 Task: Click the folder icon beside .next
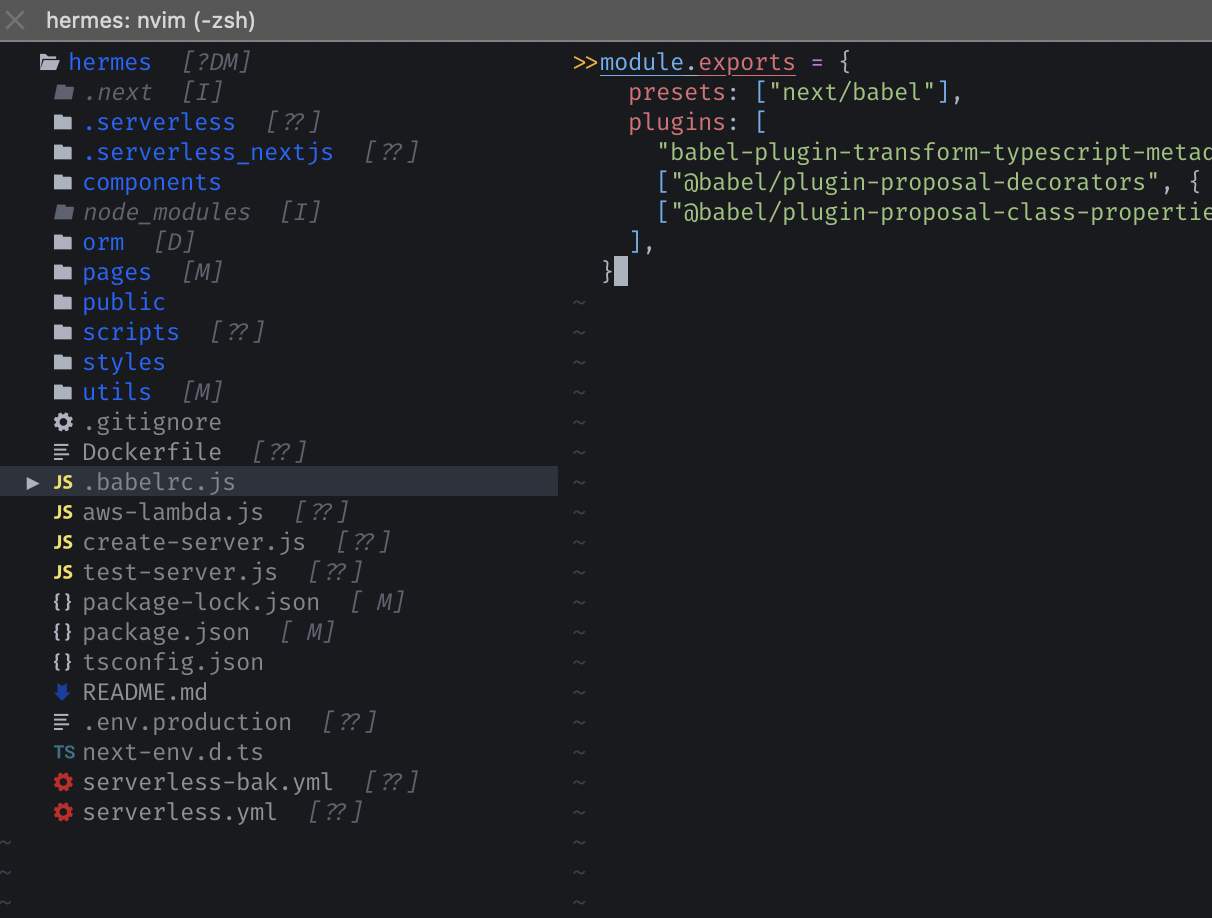coord(63,92)
